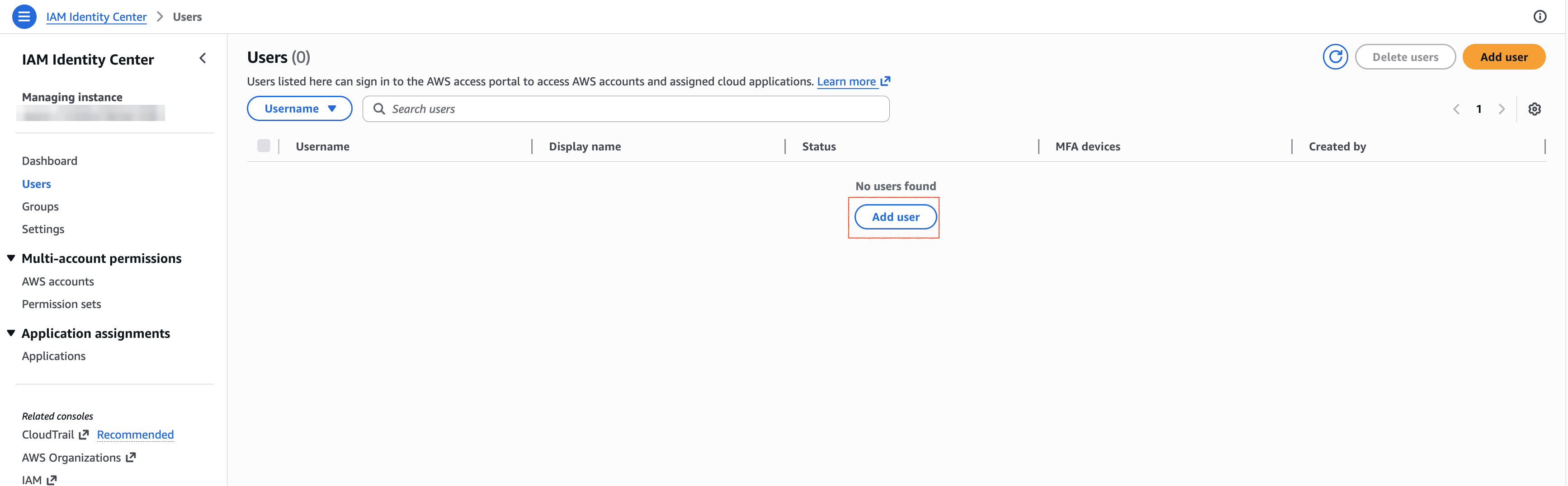The width and height of the screenshot is (1568, 486).
Task: Click the Users breadcrumb text
Action: 187,16
